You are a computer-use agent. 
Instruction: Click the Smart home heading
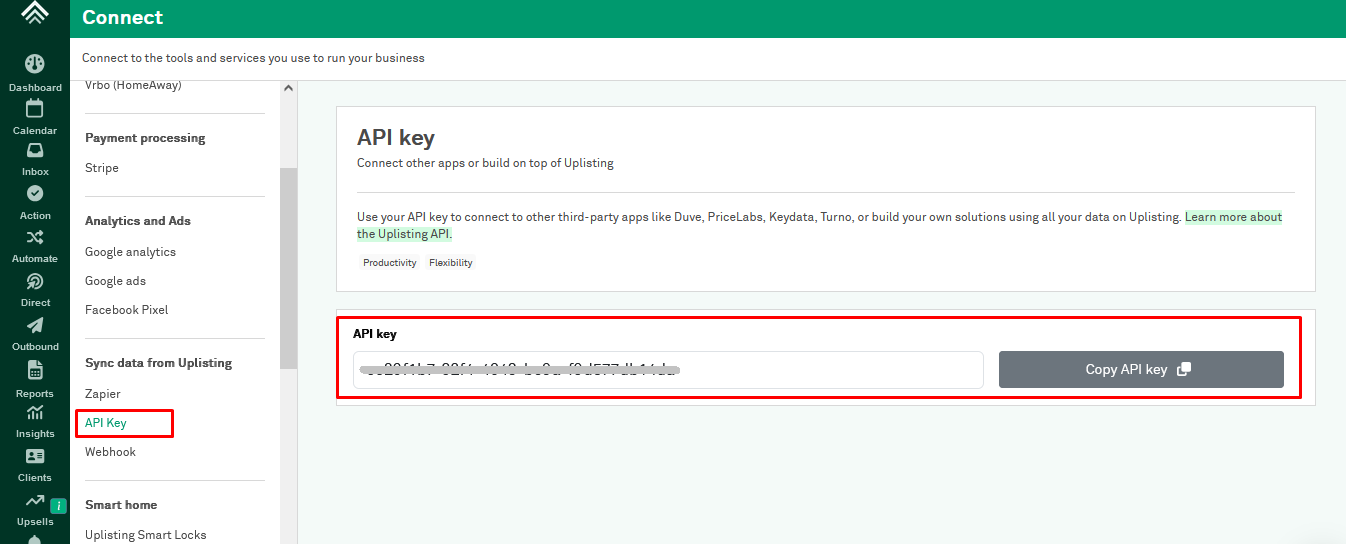(x=121, y=505)
